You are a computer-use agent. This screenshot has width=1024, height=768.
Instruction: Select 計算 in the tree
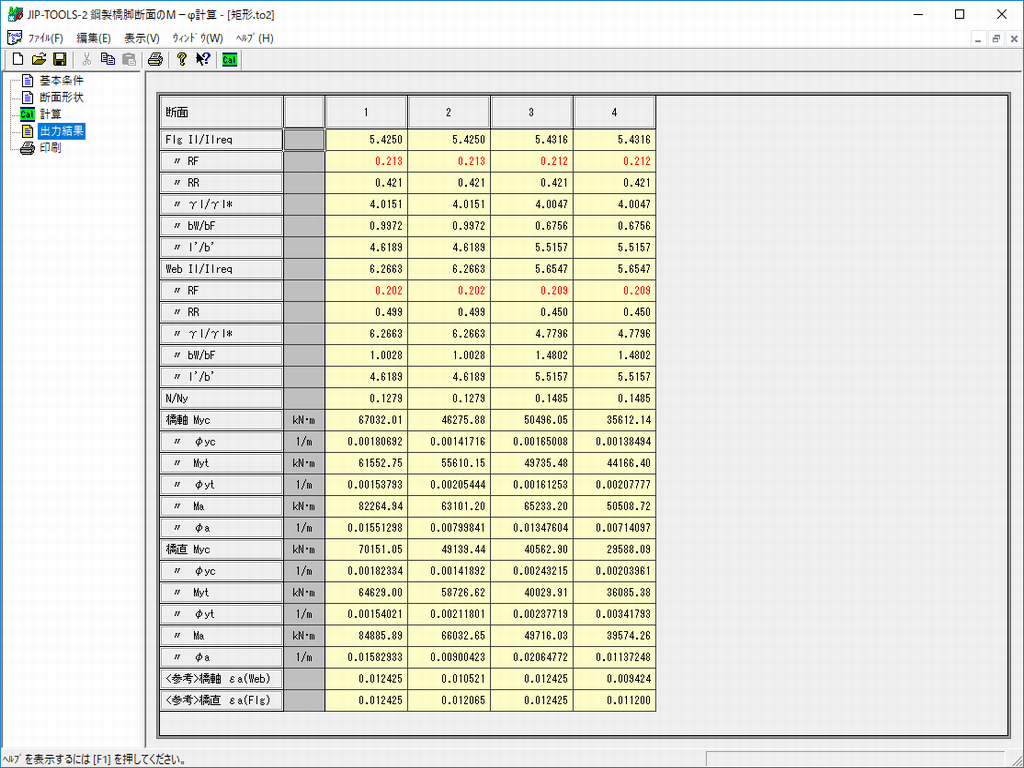50,114
